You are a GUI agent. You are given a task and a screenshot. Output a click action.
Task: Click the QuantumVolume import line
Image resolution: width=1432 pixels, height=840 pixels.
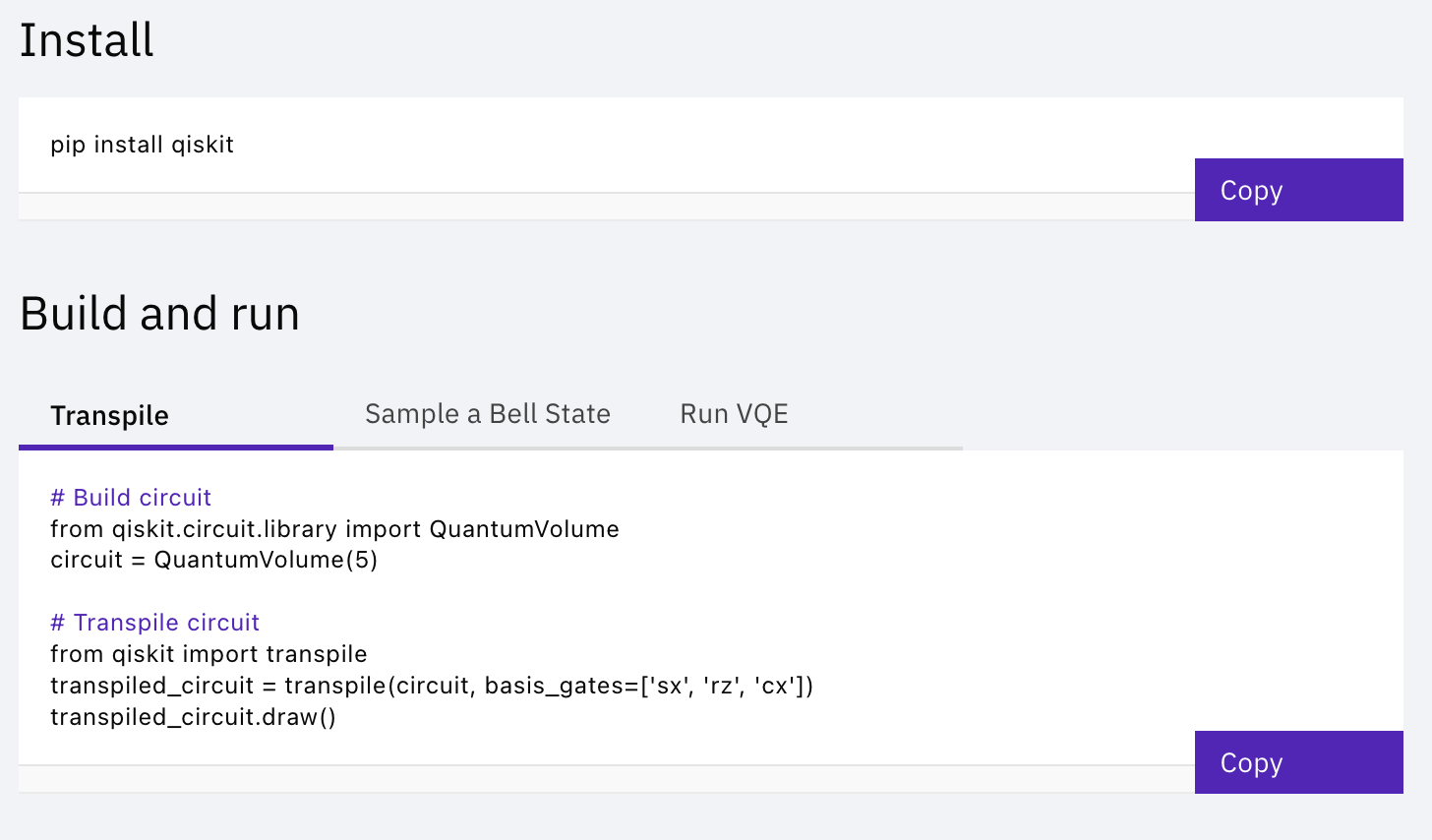tap(334, 529)
